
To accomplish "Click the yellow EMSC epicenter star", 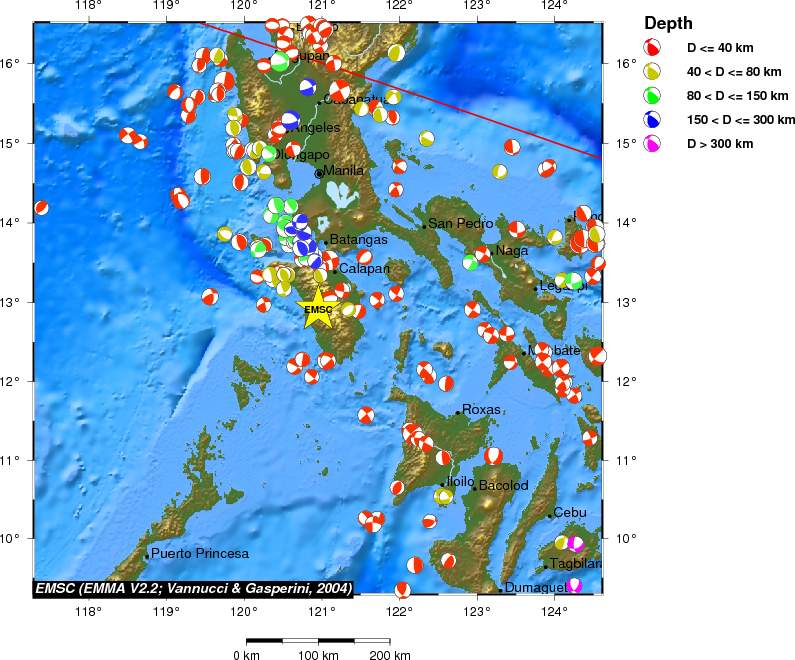I will tap(318, 308).
